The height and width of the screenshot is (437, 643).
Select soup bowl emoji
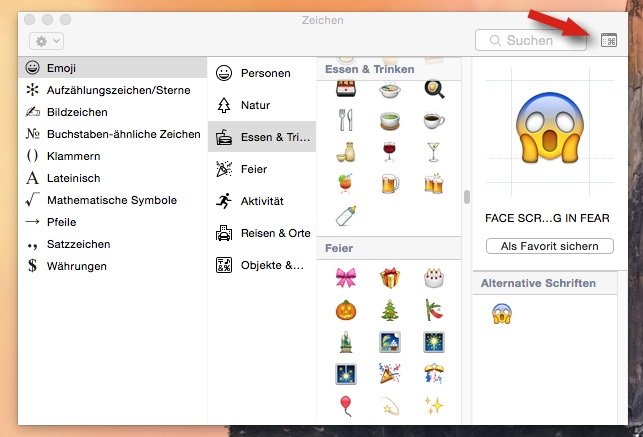tap(390, 90)
